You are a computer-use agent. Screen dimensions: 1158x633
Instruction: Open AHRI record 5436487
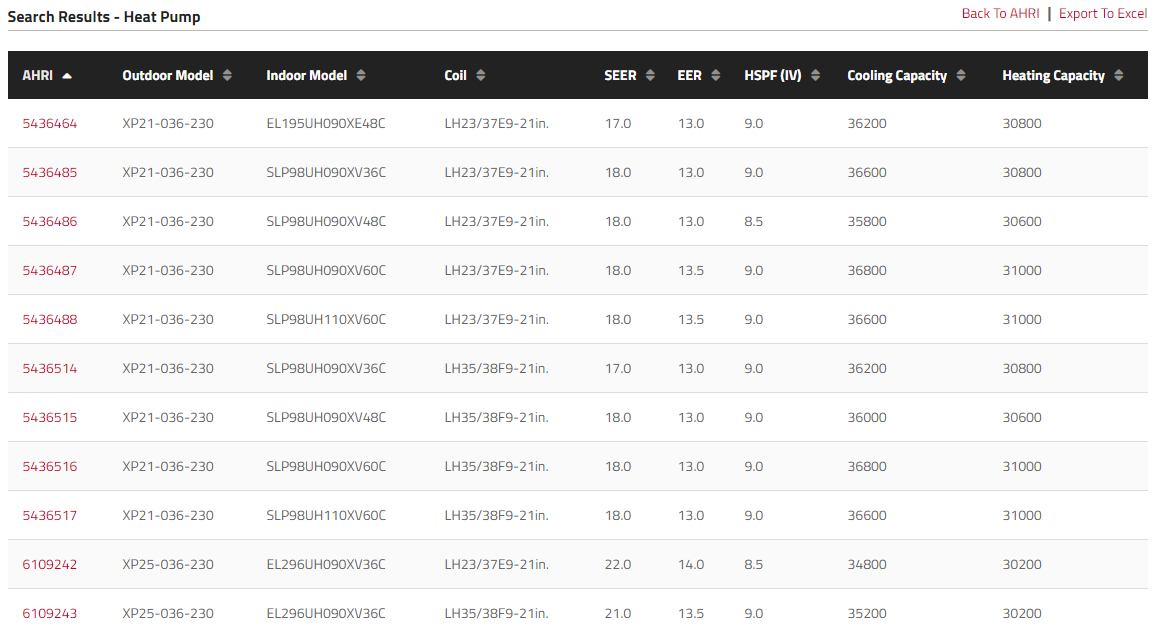[49, 270]
